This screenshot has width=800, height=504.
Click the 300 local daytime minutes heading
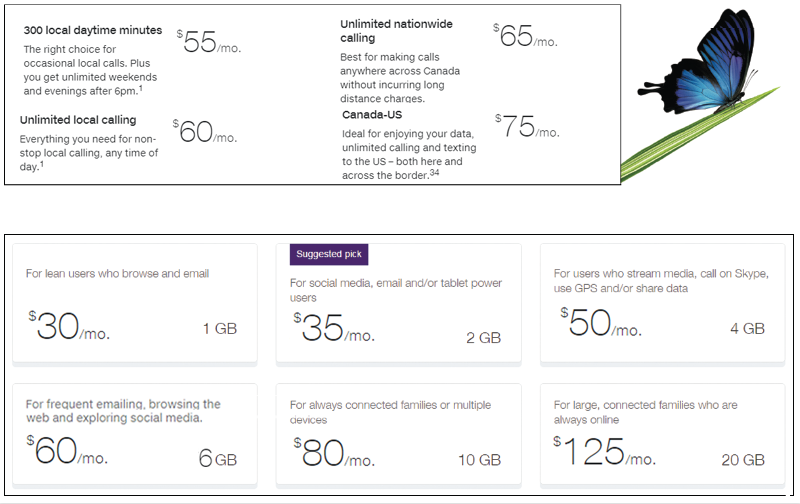point(93,30)
